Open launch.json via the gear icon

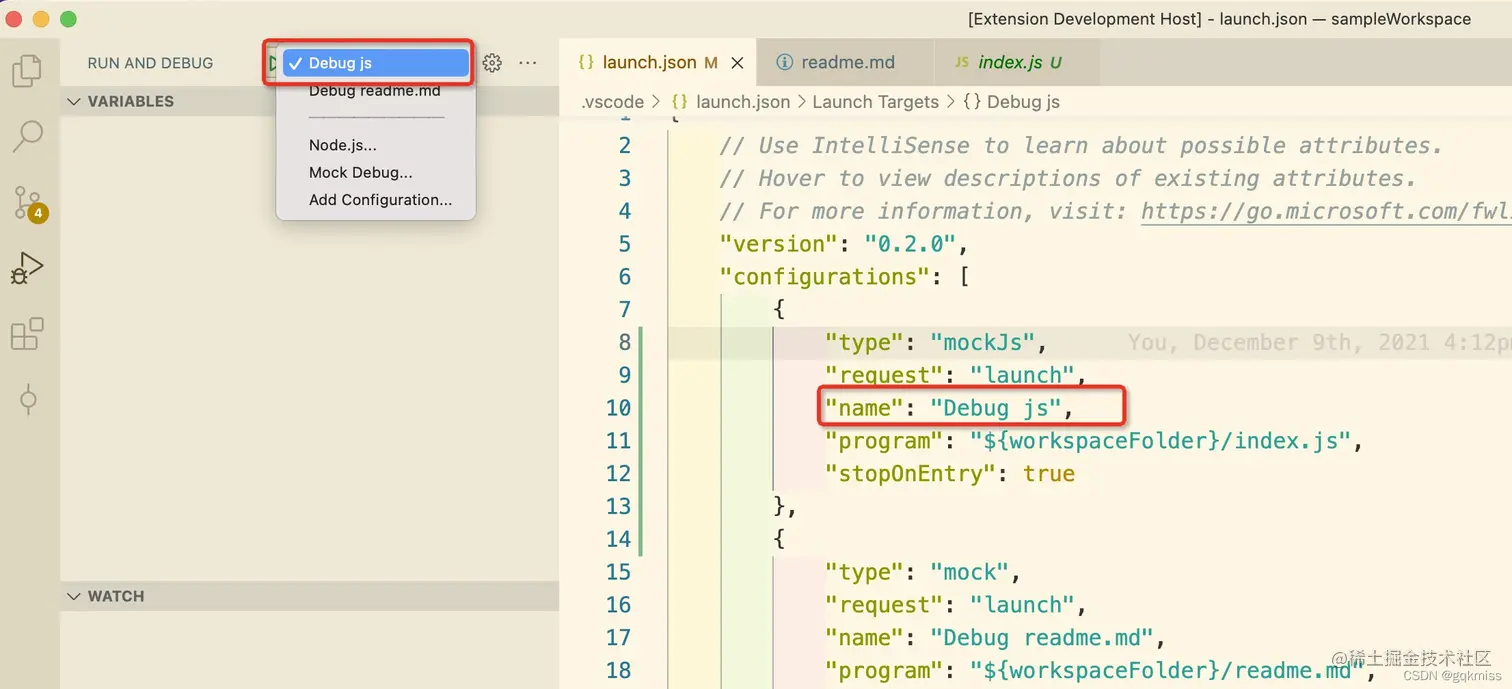click(x=492, y=63)
